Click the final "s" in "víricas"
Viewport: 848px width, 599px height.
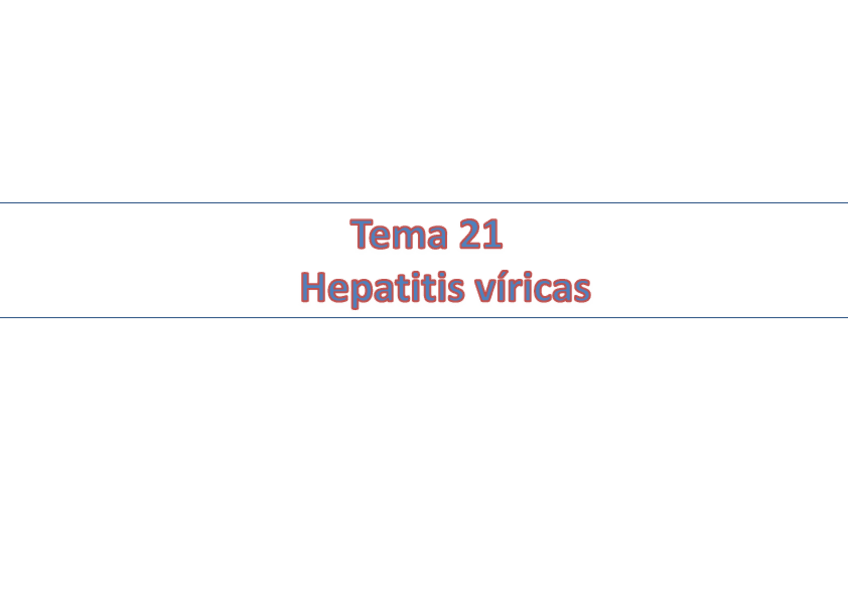coord(581,290)
